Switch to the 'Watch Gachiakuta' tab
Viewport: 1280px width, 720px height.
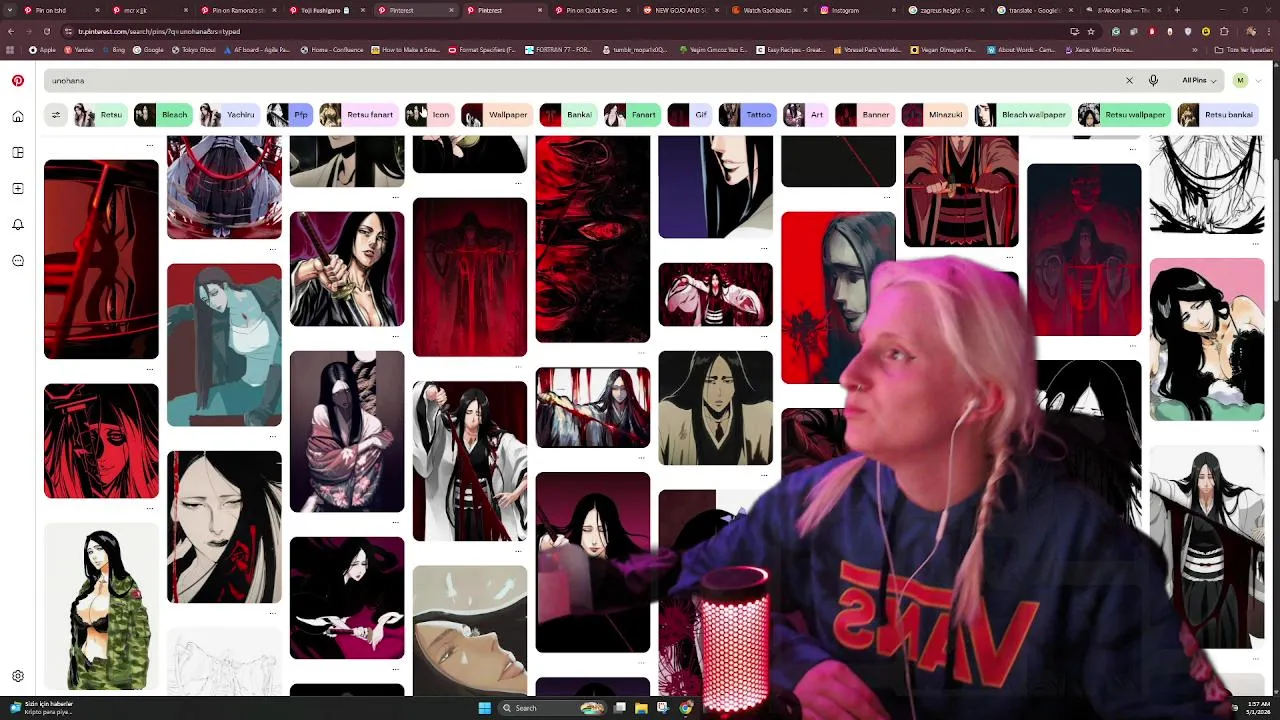pos(768,10)
